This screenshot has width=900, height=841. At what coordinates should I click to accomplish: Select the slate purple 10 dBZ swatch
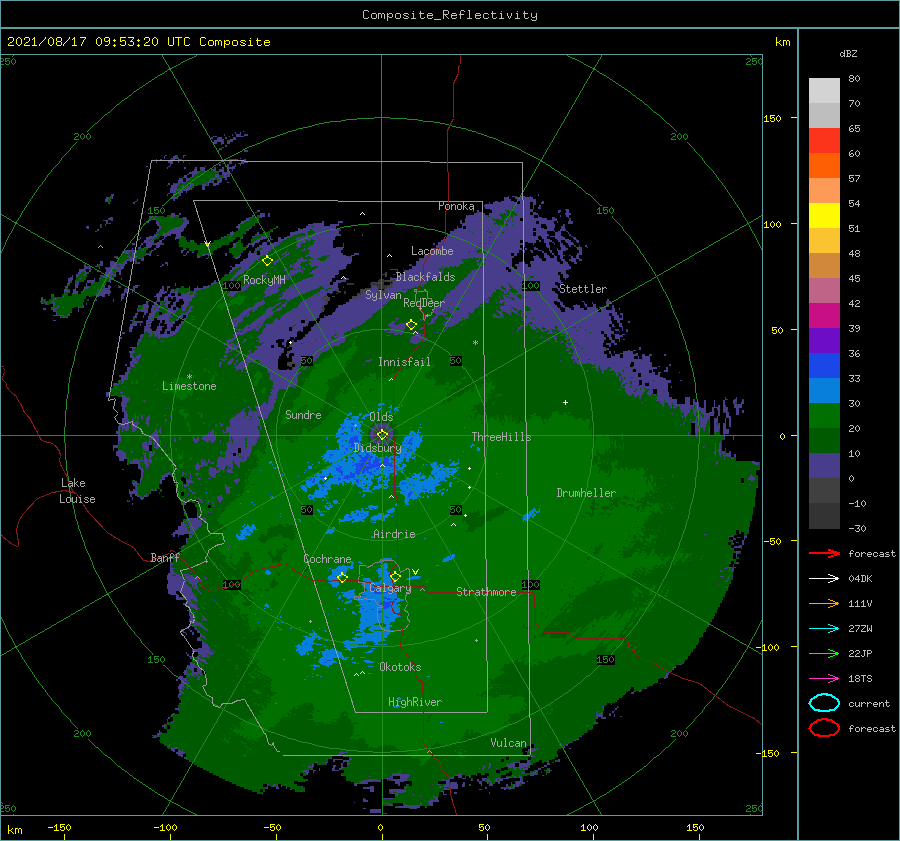pyautogui.click(x=824, y=465)
